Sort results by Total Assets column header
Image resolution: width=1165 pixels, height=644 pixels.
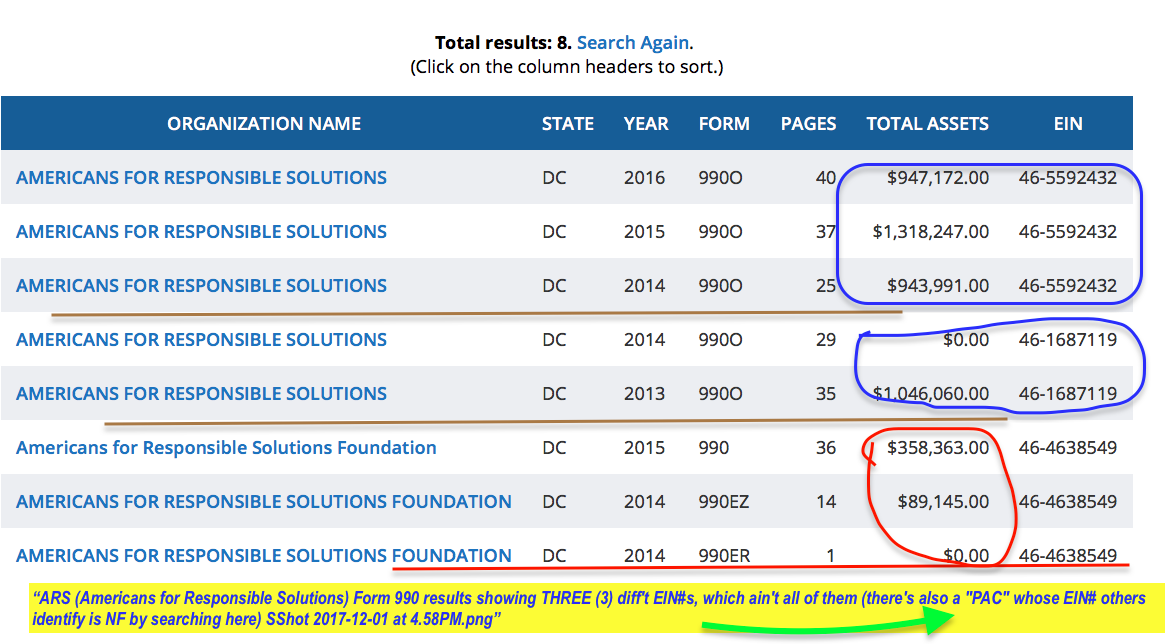point(927,124)
